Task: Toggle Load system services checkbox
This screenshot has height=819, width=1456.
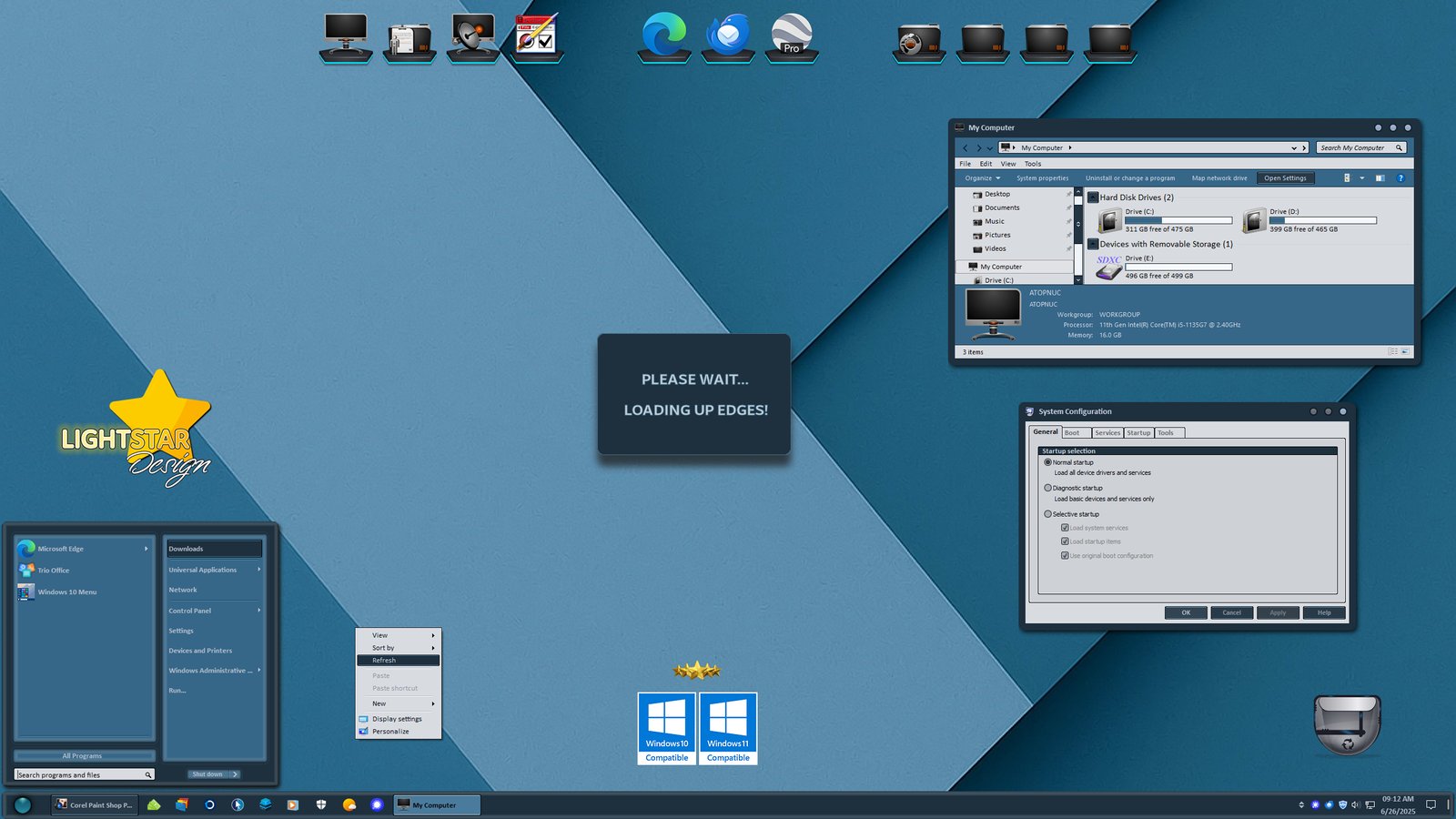Action: [1065, 528]
